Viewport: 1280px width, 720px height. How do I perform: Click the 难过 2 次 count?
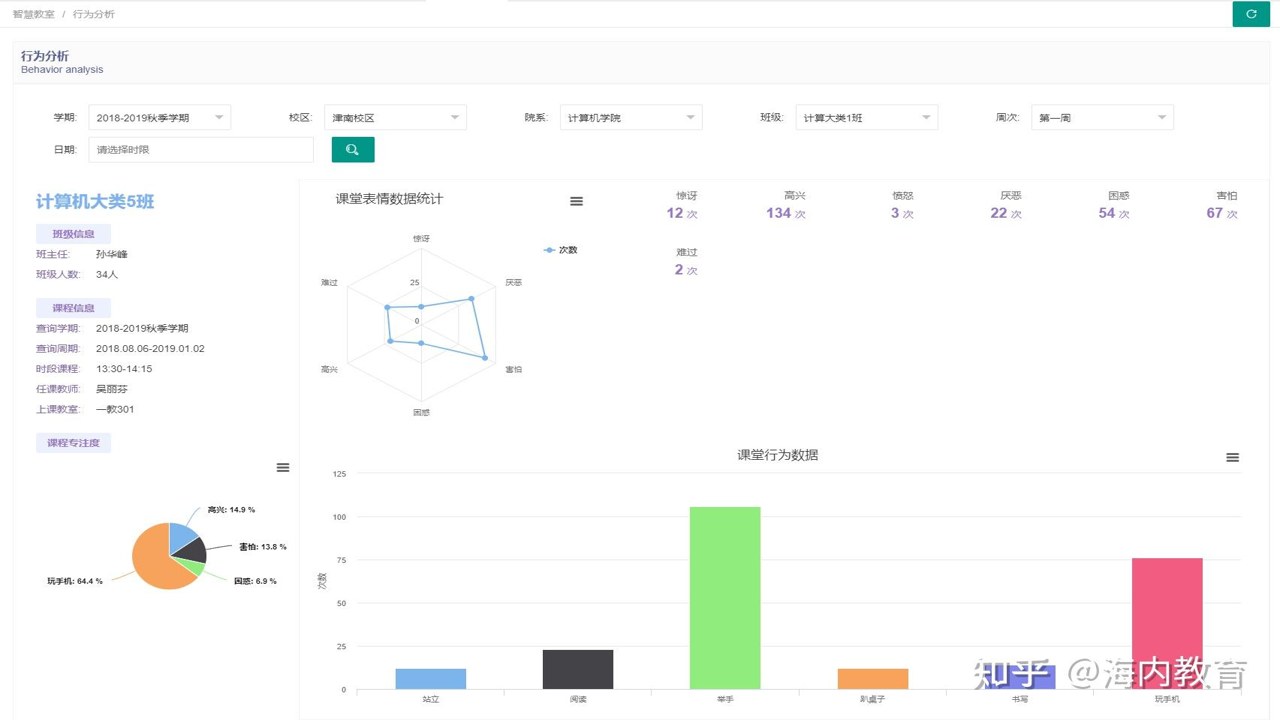tap(686, 270)
